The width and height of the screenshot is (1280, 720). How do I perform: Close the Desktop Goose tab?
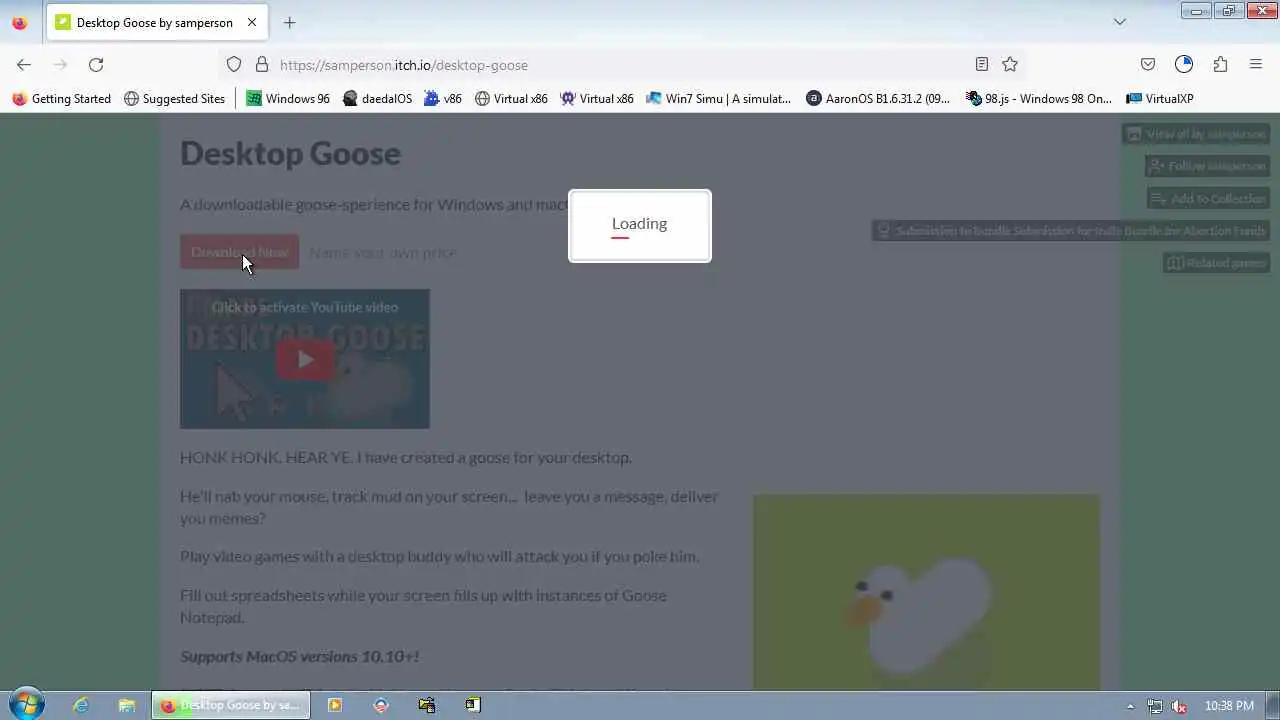[252, 22]
